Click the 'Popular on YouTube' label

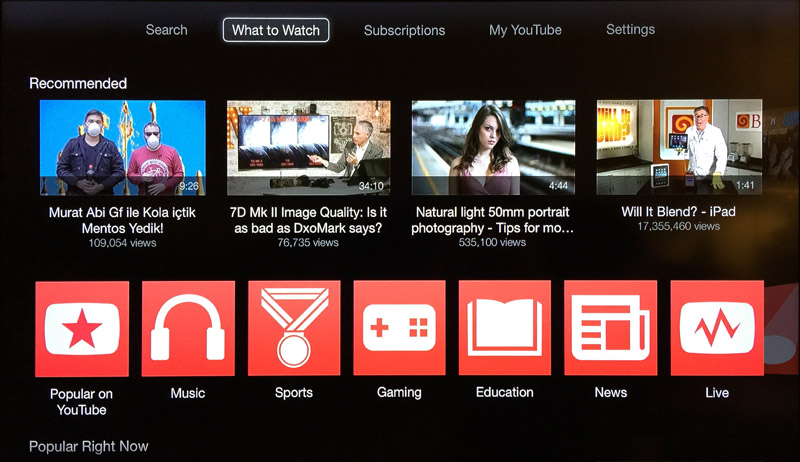click(x=82, y=402)
